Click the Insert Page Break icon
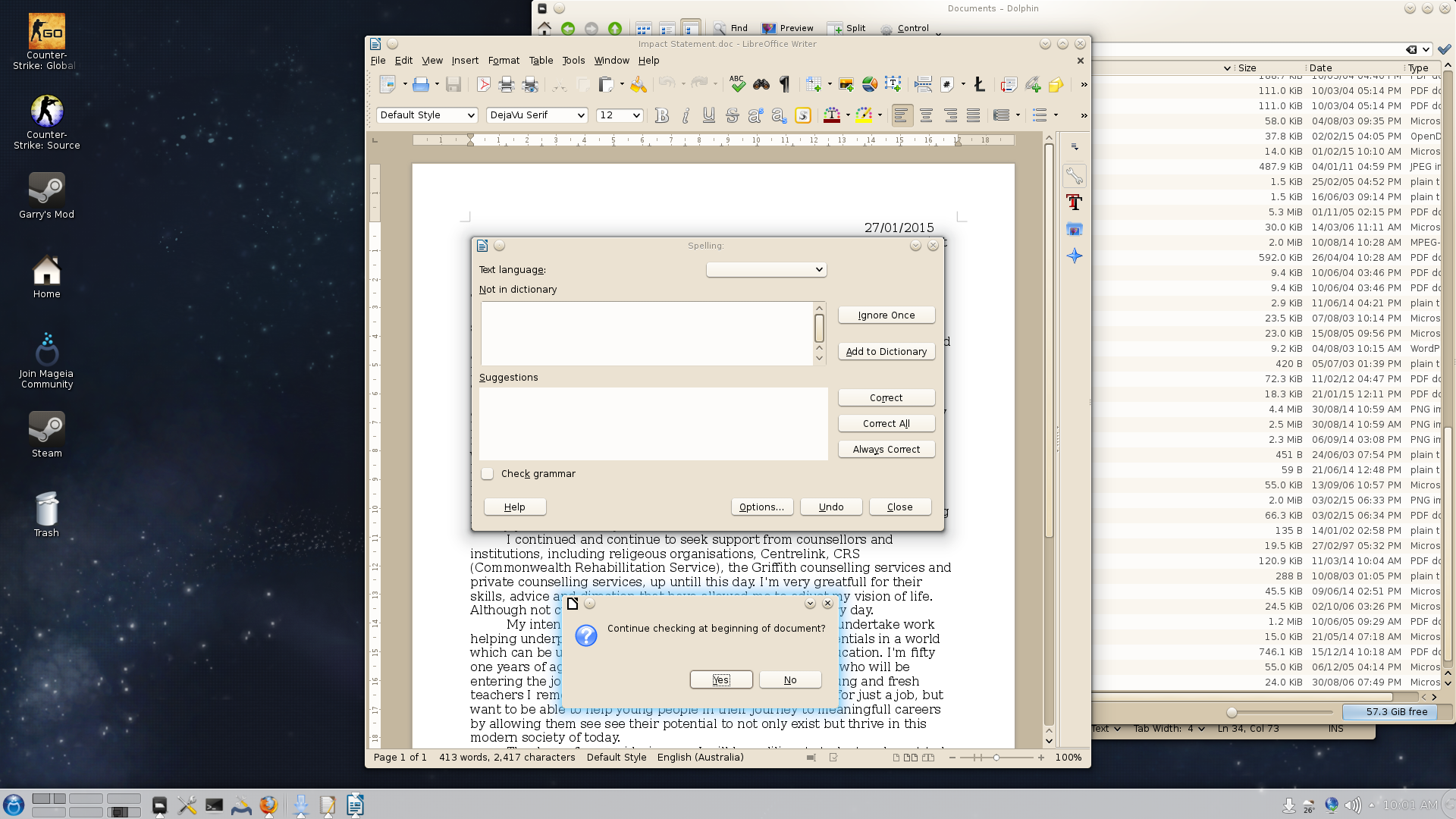The width and height of the screenshot is (1456, 819). (923, 85)
